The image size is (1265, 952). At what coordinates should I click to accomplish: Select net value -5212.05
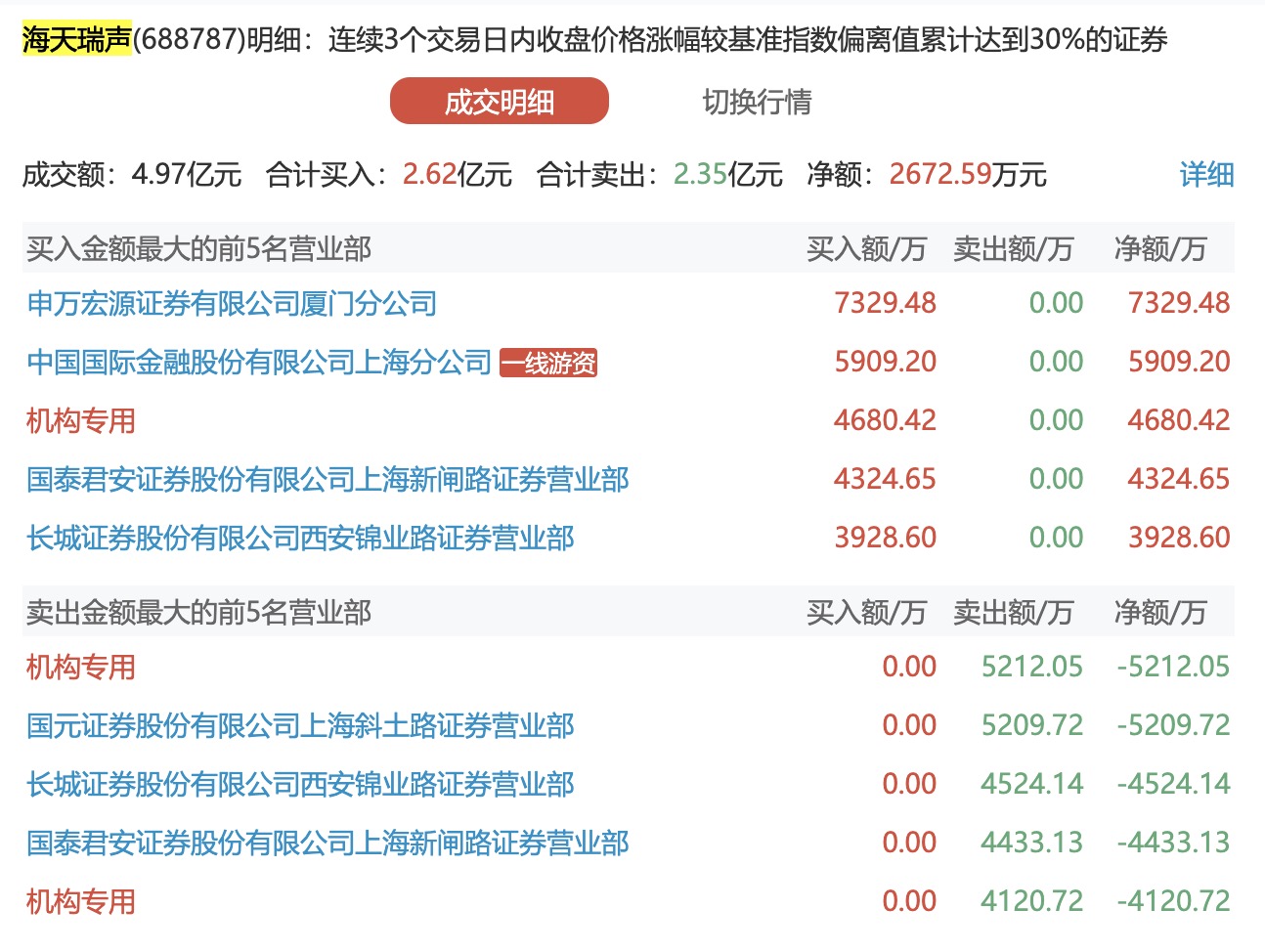(x=1173, y=667)
